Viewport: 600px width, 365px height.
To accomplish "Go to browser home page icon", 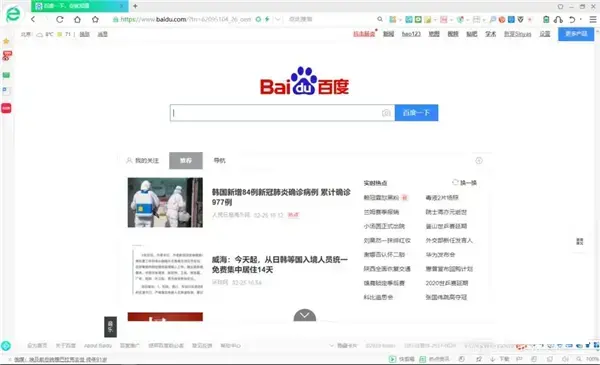I will pyautogui.click(x=77, y=19).
